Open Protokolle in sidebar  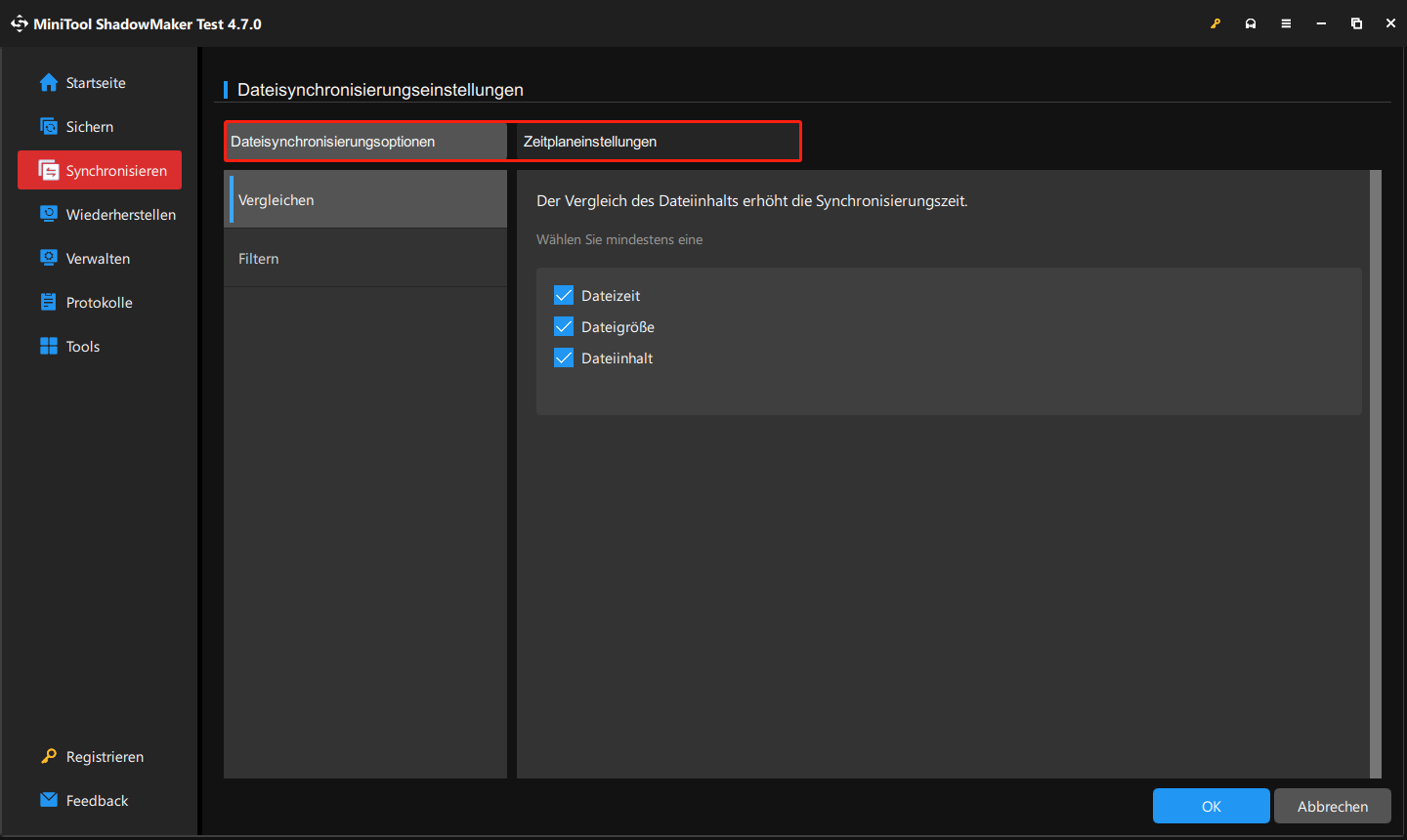pos(100,302)
